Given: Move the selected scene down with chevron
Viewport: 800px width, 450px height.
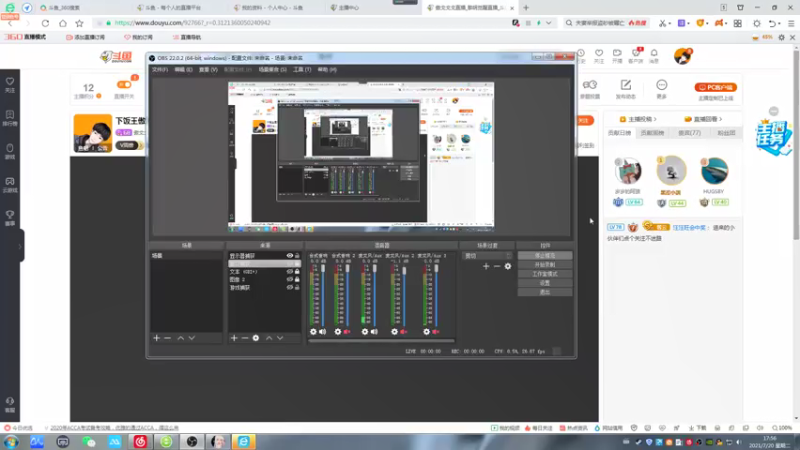Looking at the screenshot, I should pyautogui.click(x=192, y=338).
